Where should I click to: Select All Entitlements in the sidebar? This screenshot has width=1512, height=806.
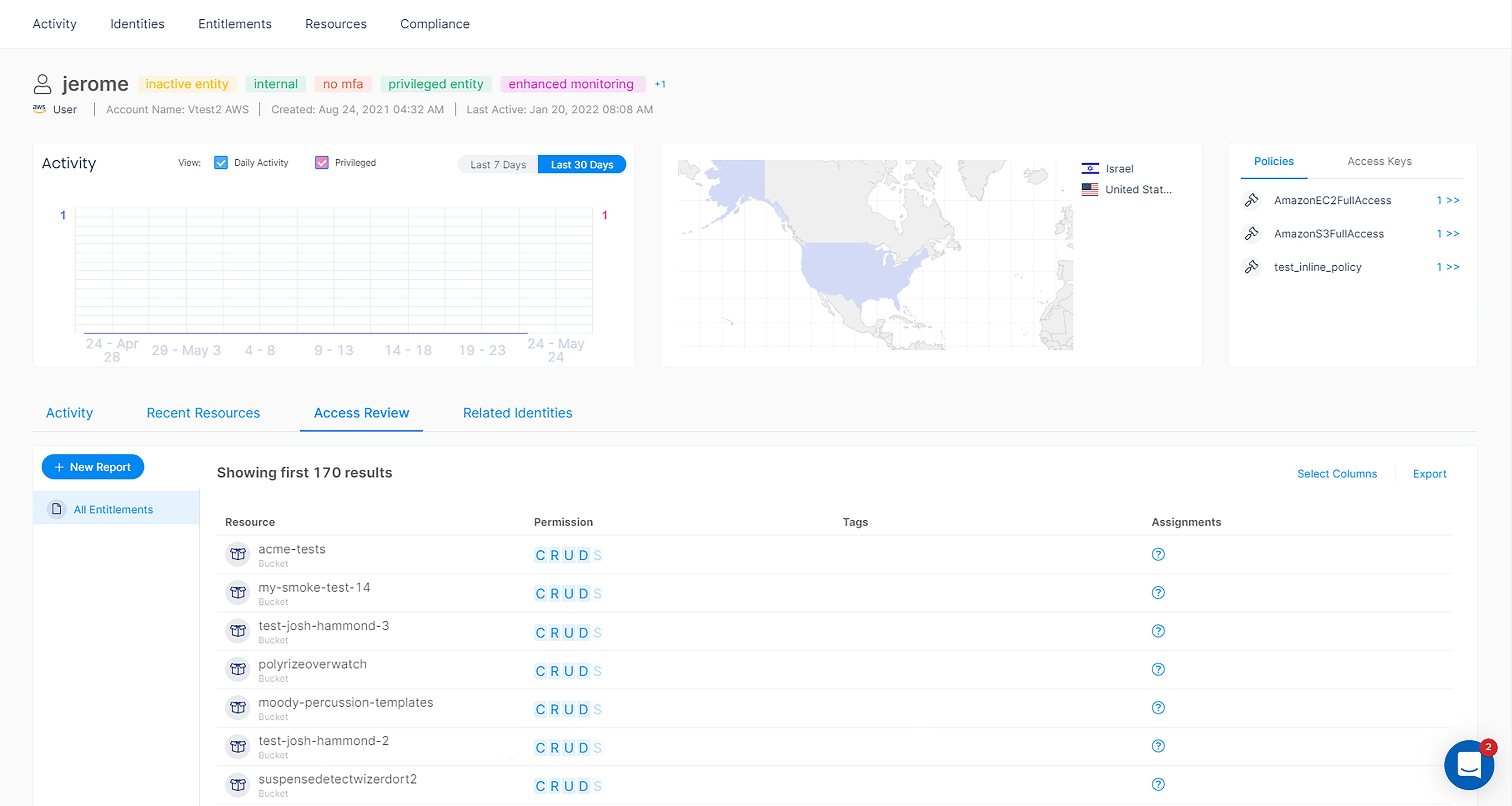tap(113, 509)
